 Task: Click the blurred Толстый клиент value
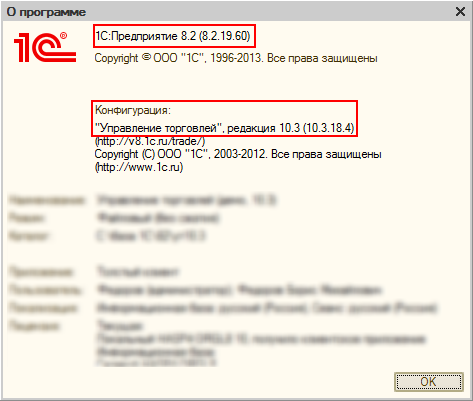(138, 272)
